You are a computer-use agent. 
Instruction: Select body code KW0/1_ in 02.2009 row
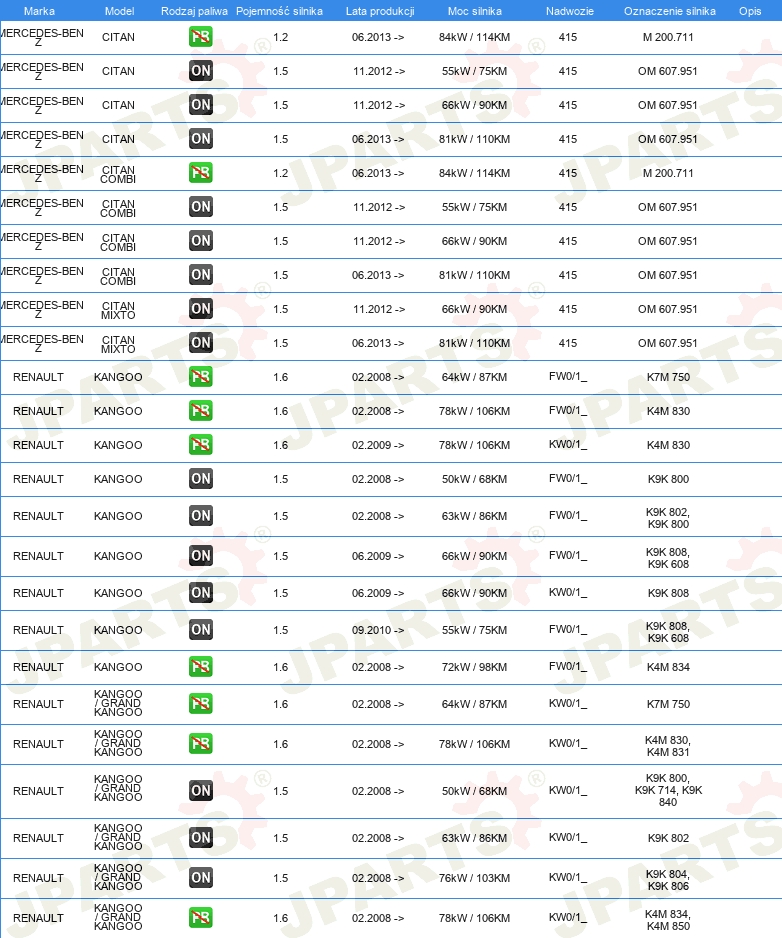[568, 445]
